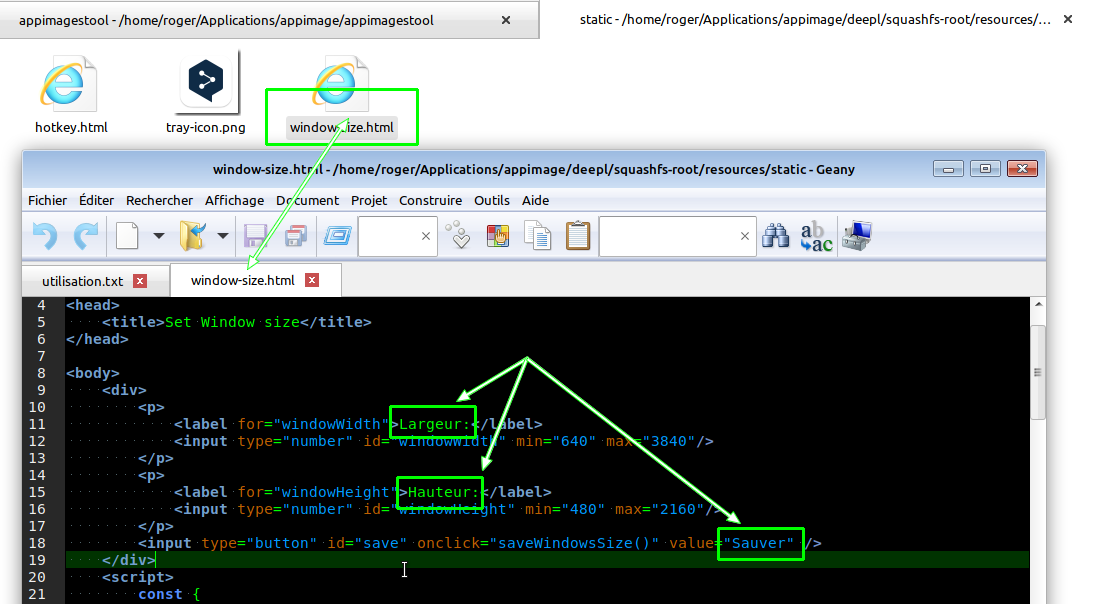This screenshot has height=604, width=1093.
Task: Click the ab/ac Replace icon
Action: coord(816,237)
